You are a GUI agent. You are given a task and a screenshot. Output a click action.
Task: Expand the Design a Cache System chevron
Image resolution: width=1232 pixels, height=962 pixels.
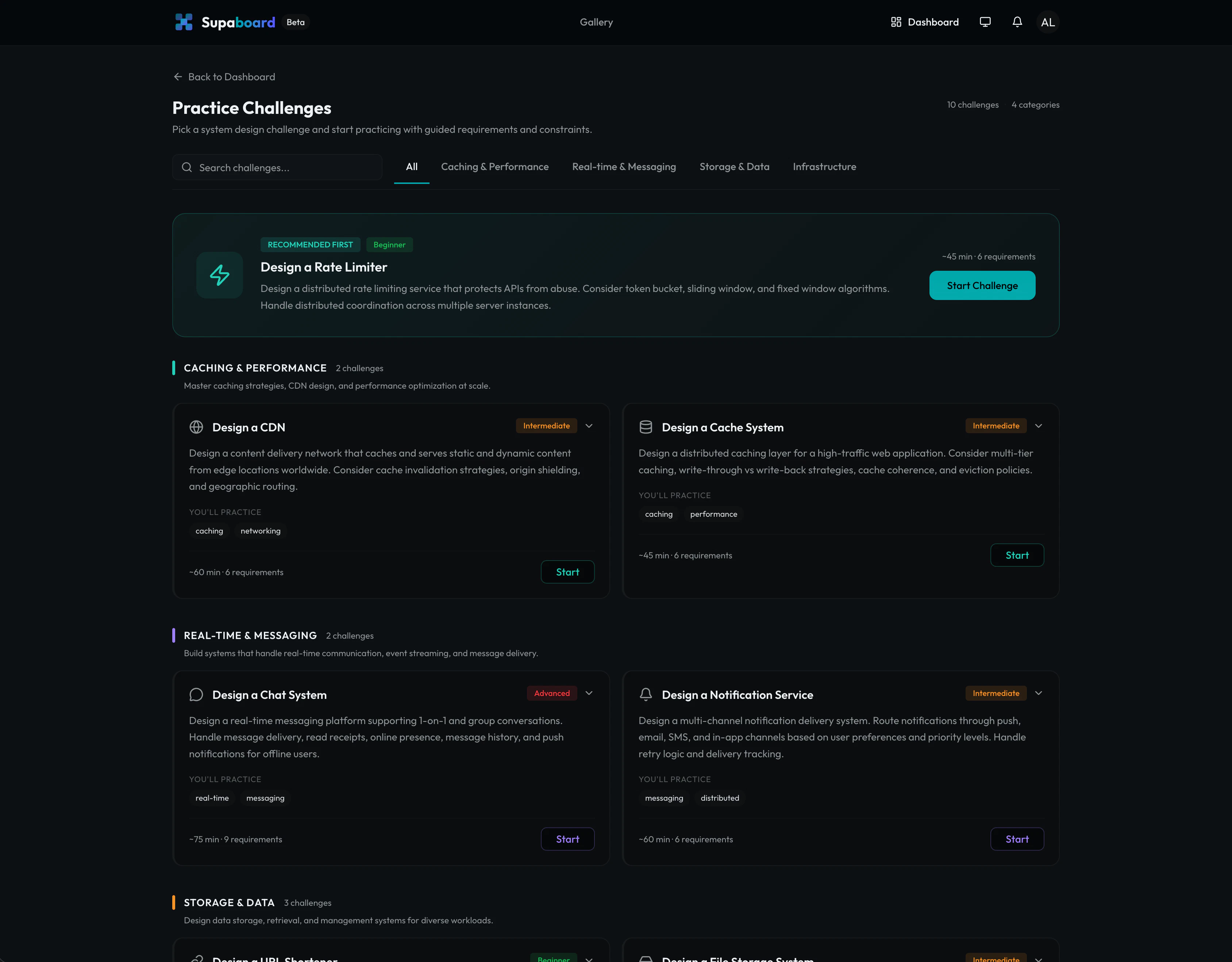[1038, 426]
